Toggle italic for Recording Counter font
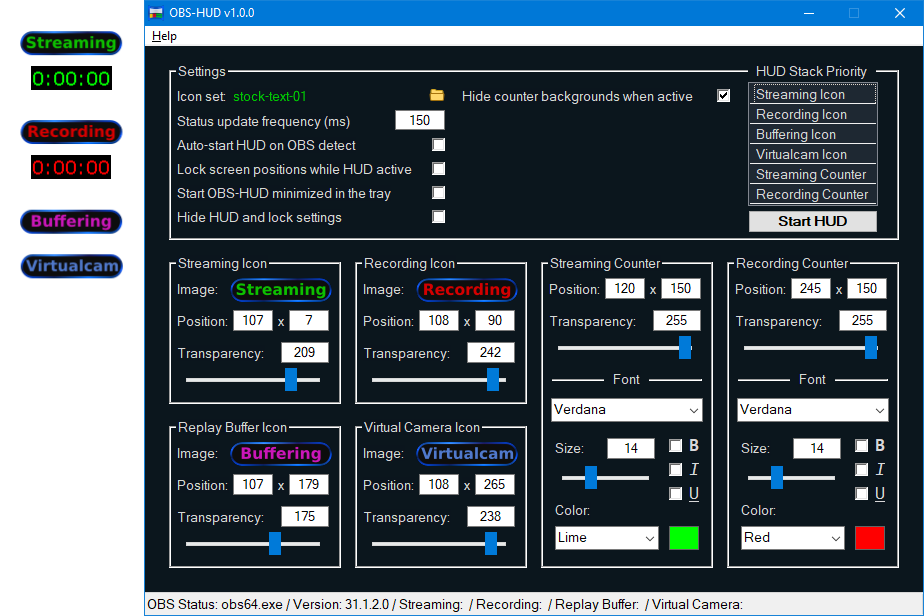Viewport: 924px width, 616px height. (x=862, y=469)
